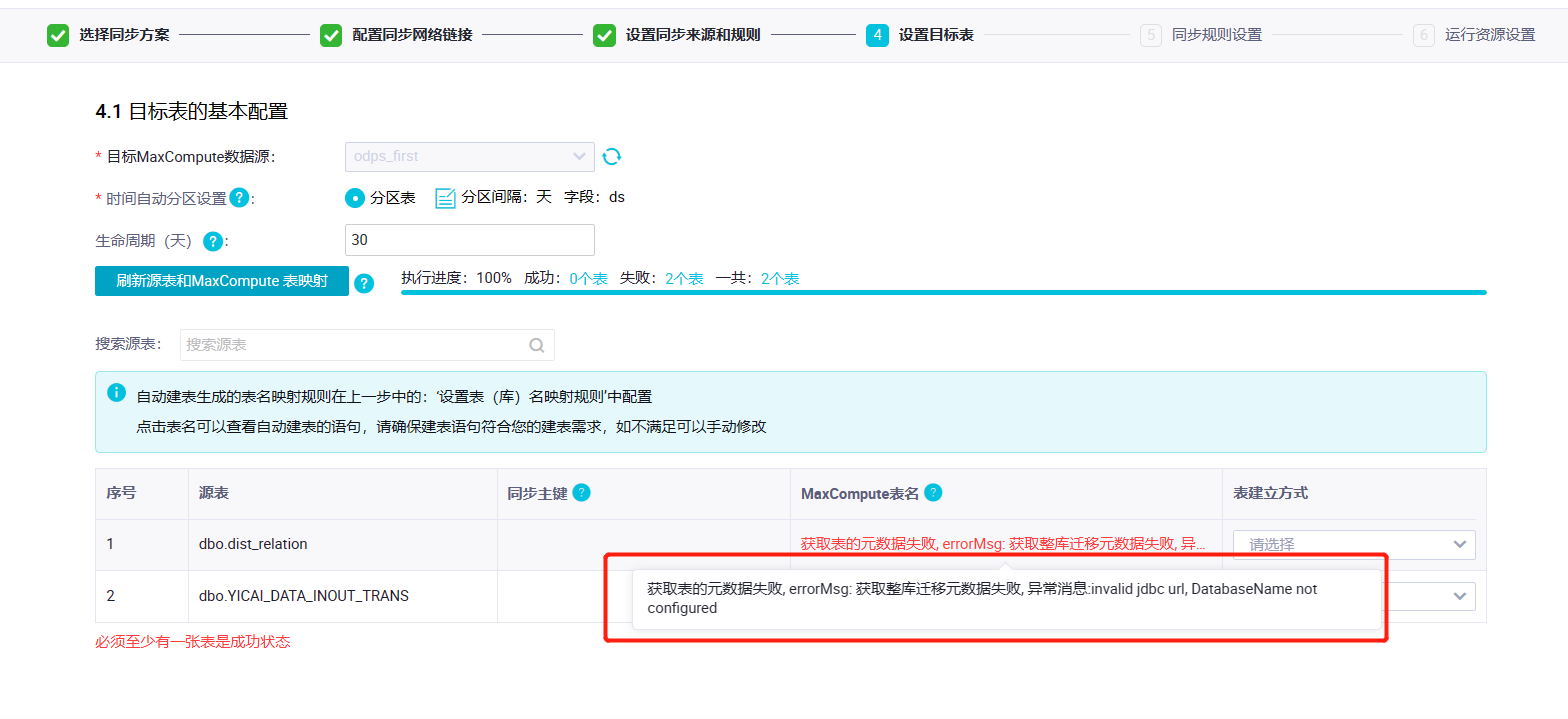1568x719 pixels.
Task: Click green check icon of 设置同步来源和规则 step
Action: [x=604, y=35]
